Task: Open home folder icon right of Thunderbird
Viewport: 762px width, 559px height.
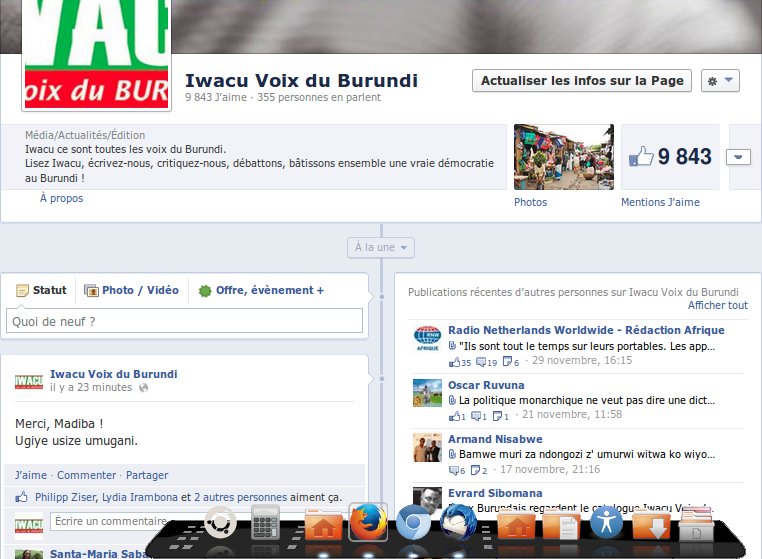Action: pyautogui.click(x=516, y=525)
